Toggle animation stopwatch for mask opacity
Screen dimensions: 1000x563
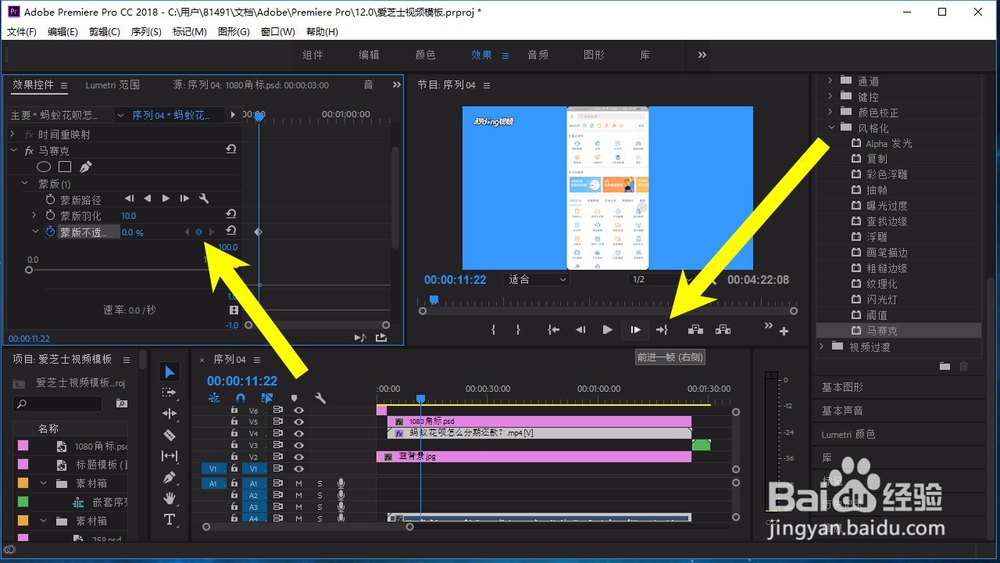click(50, 232)
